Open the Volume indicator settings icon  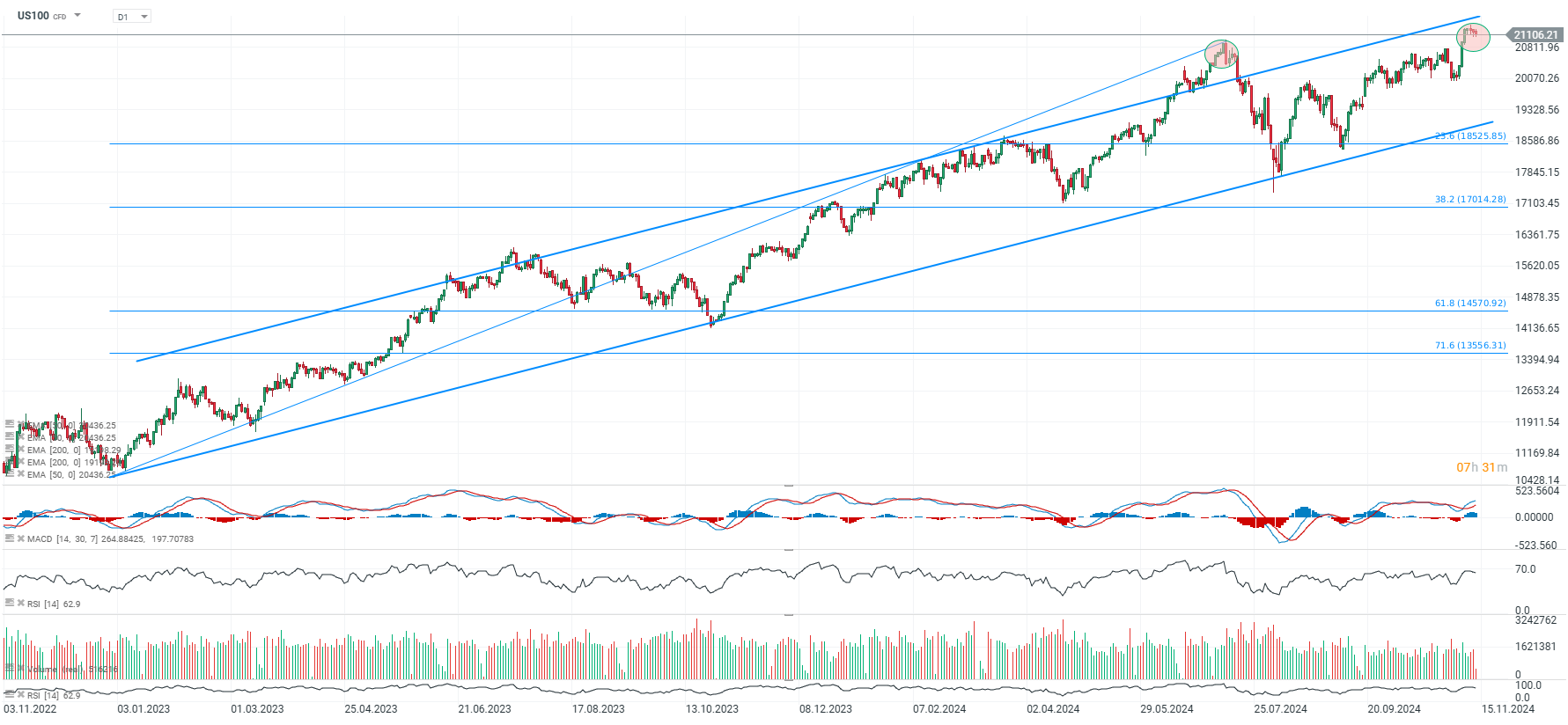[x=10, y=670]
